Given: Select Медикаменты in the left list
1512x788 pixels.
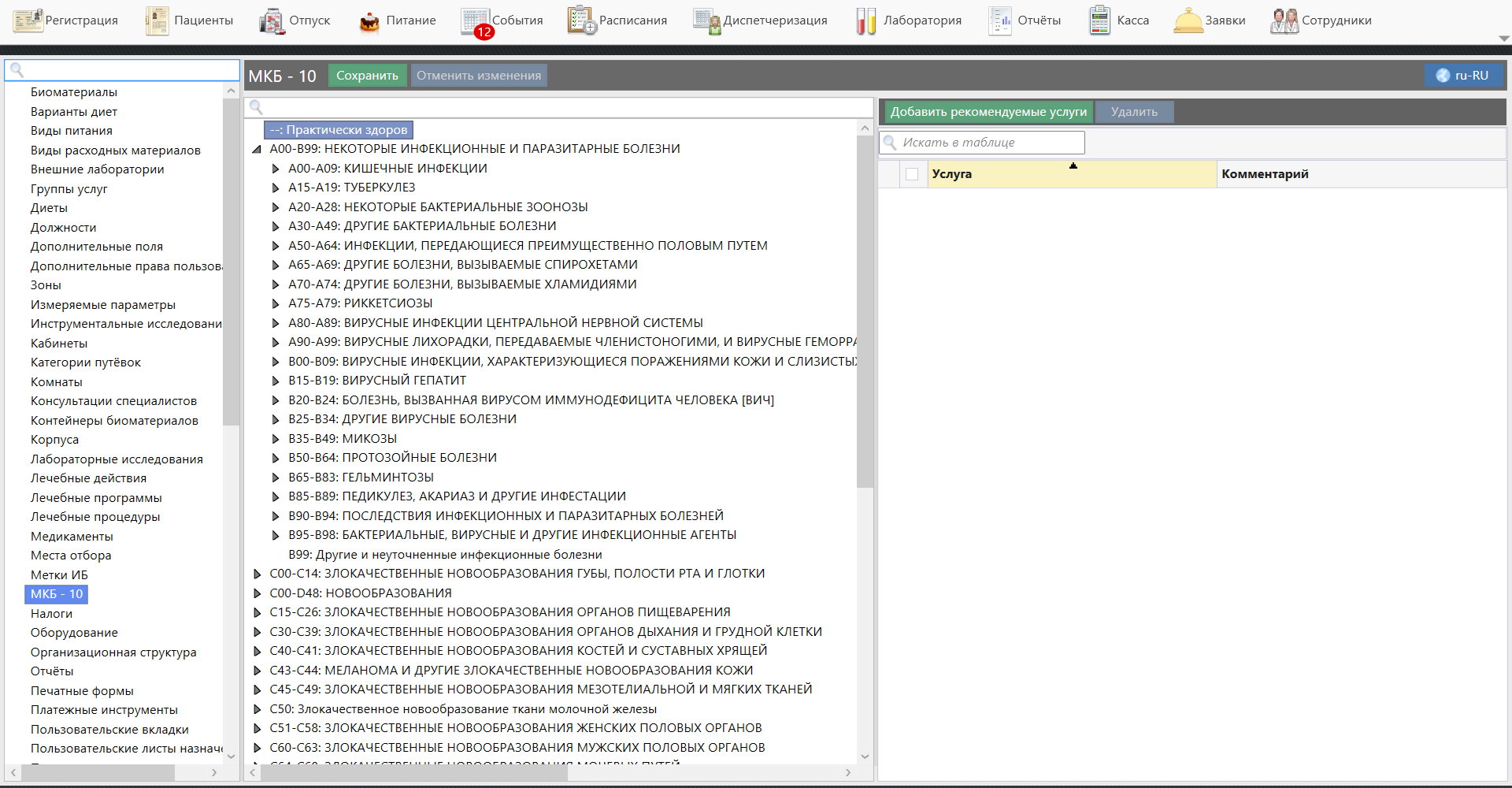Looking at the screenshot, I should 72,537.
